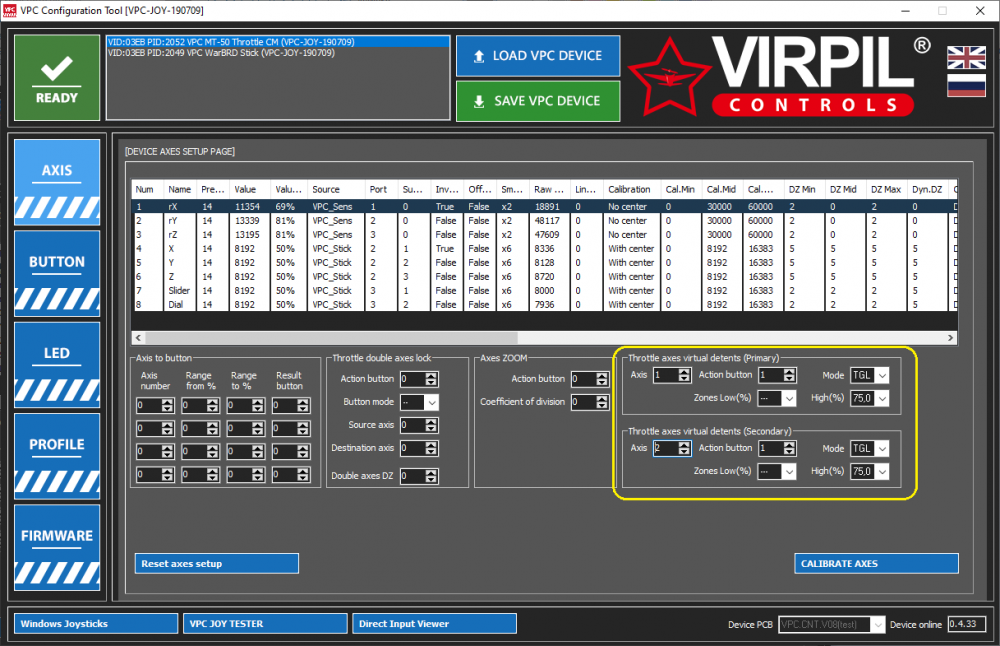
Task: Click the Double axes DZ stepper
Action: [418, 477]
